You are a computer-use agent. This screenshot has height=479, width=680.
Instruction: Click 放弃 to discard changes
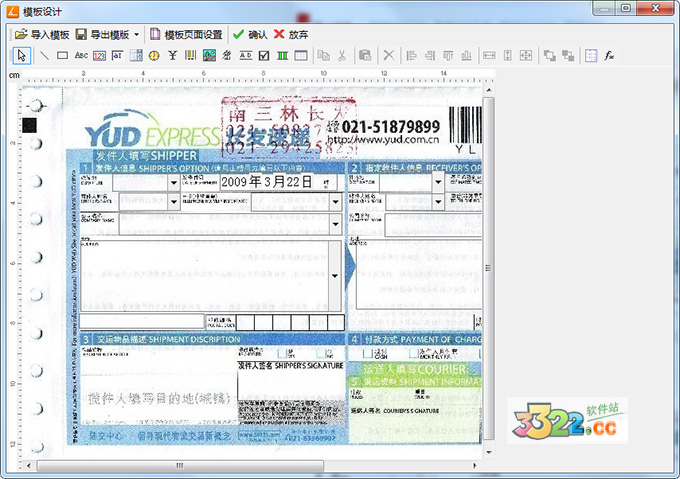[291, 34]
